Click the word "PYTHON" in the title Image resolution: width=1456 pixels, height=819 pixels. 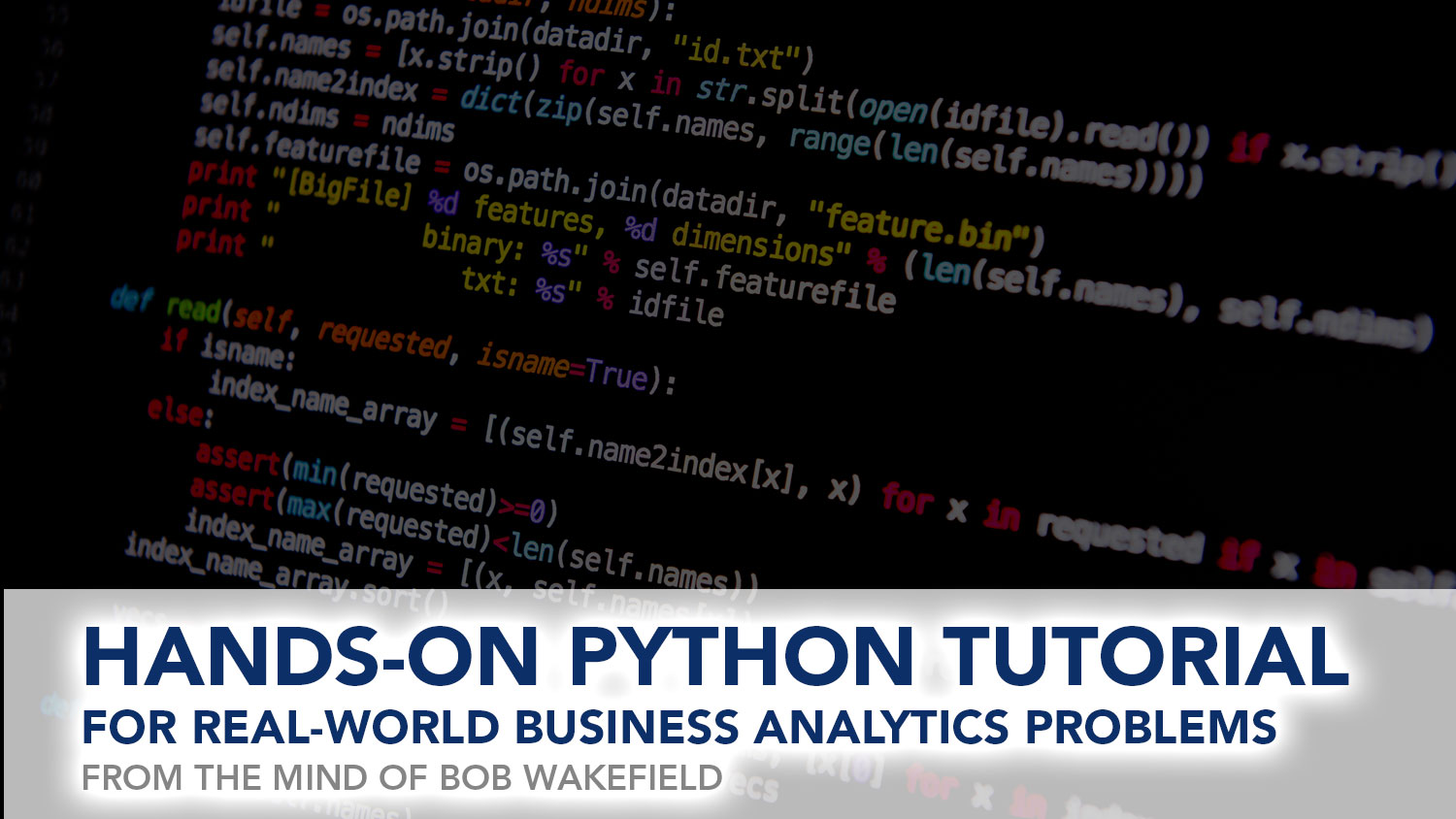(x=743, y=657)
